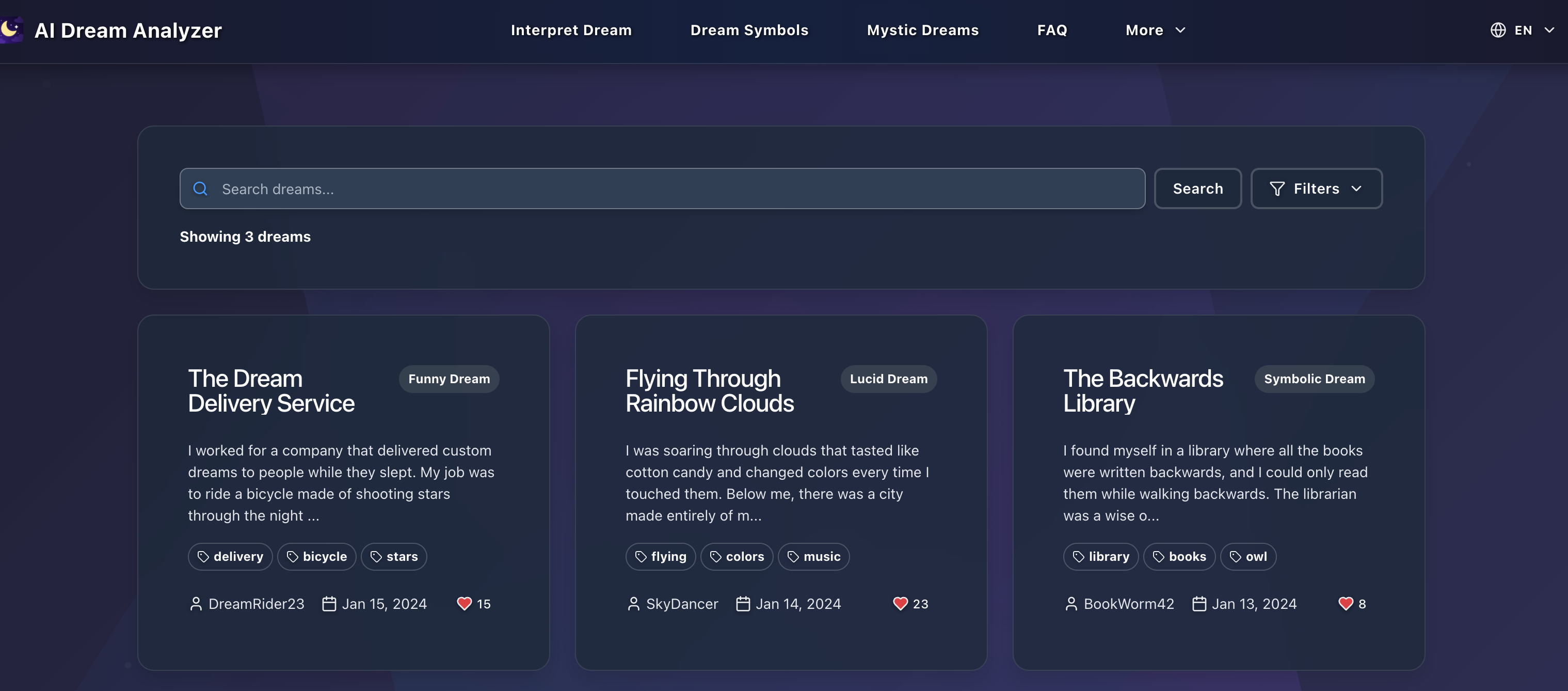Click tag icon in bicycle chip
Image resolution: width=1568 pixels, height=691 pixels.
[293, 556]
